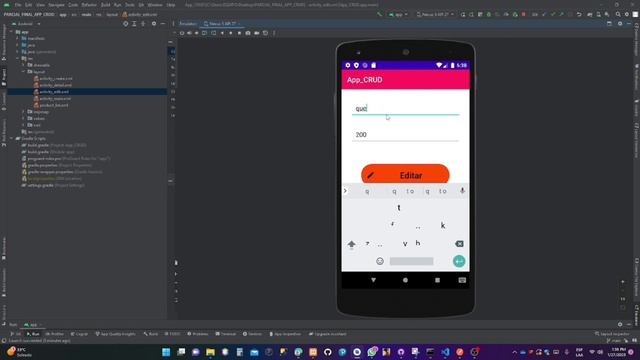
Task: Open the File menu
Action: pos(18,5)
